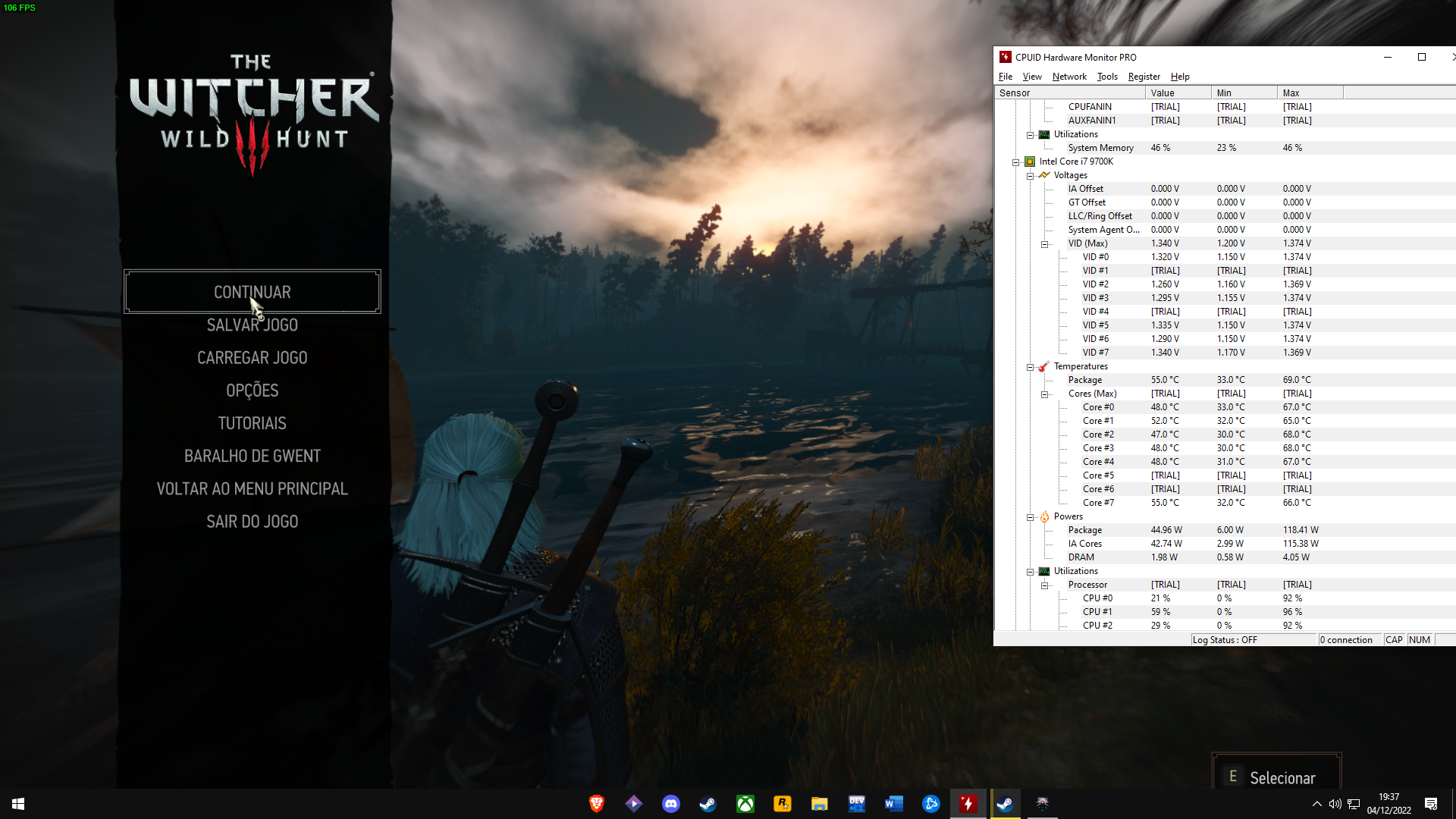Click the Temperatures thermometer icon

point(1044,366)
